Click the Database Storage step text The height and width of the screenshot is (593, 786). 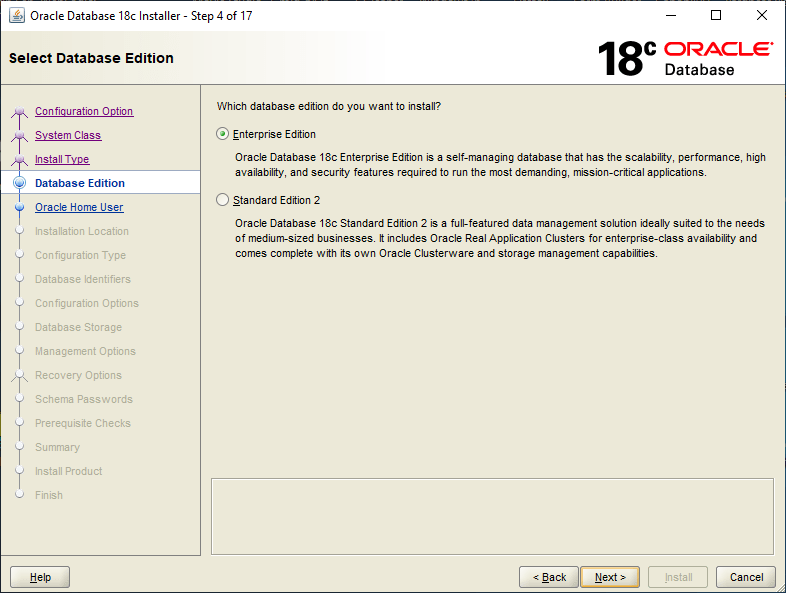(78, 327)
